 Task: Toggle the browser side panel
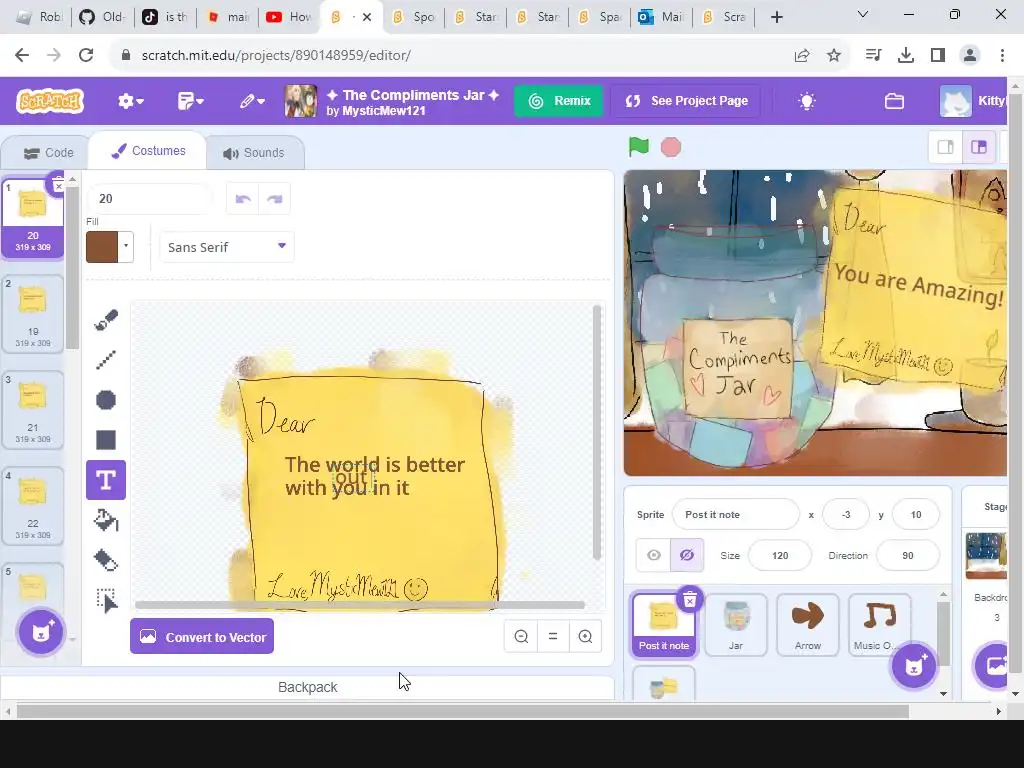937,56
